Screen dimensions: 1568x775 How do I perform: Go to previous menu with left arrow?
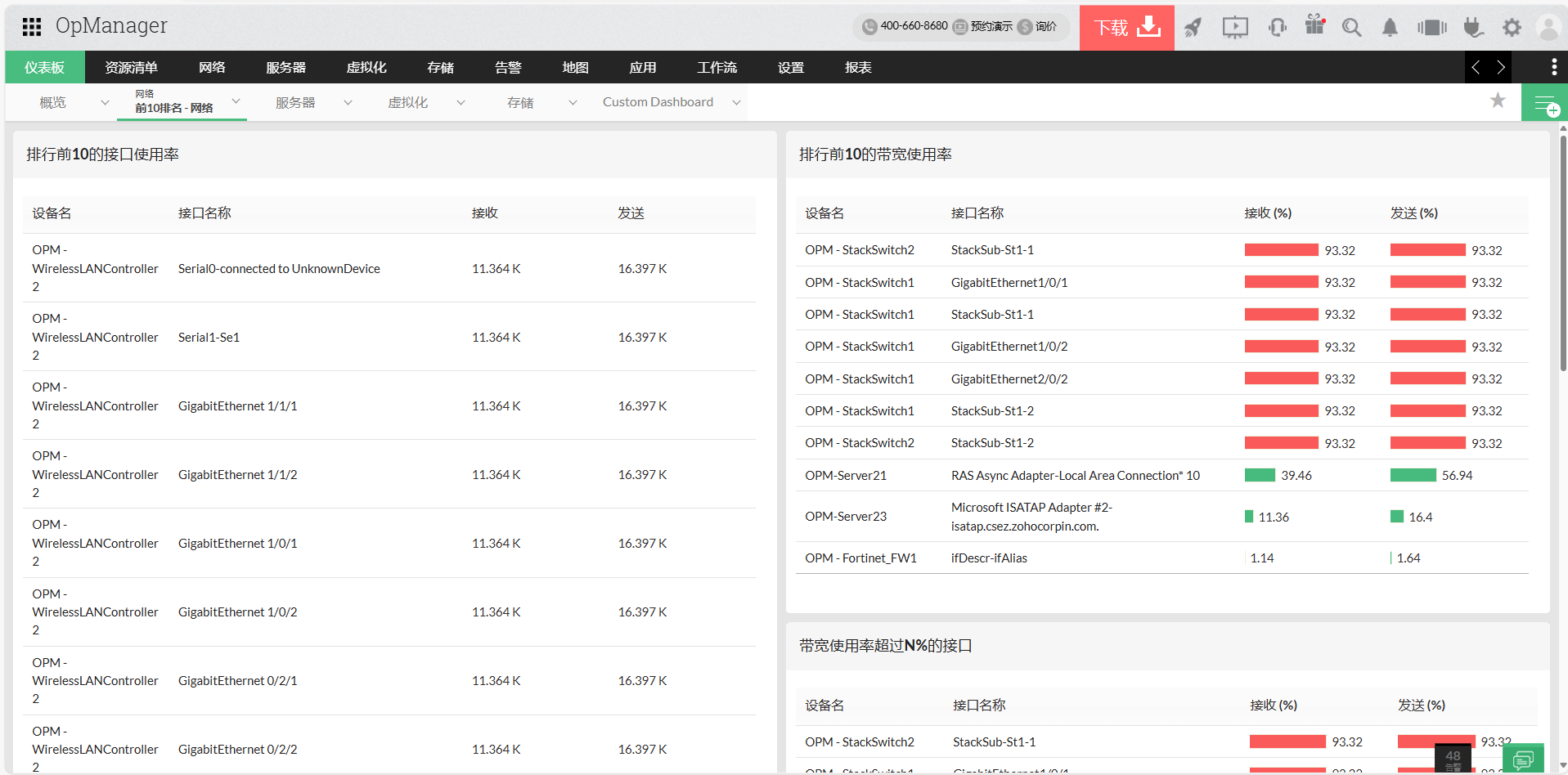pos(1476,67)
